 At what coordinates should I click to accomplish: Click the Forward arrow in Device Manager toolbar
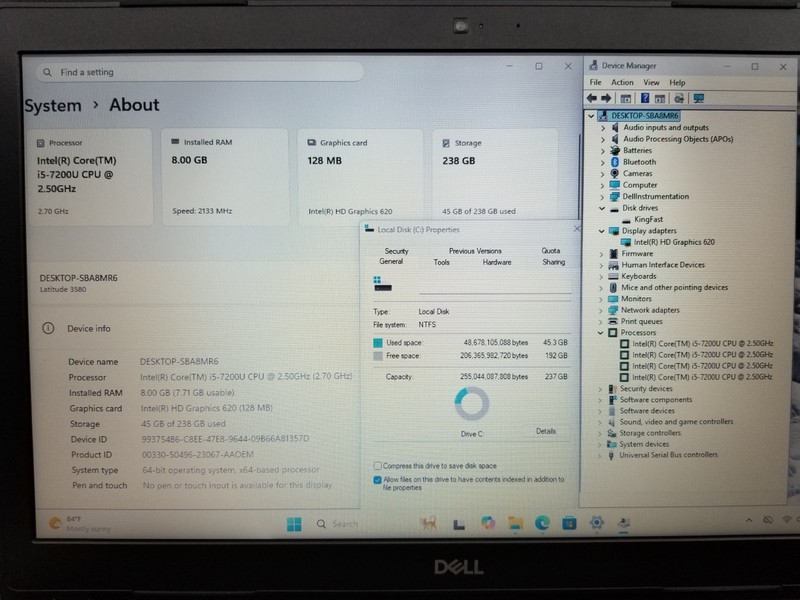pyautogui.click(x=606, y=98)
